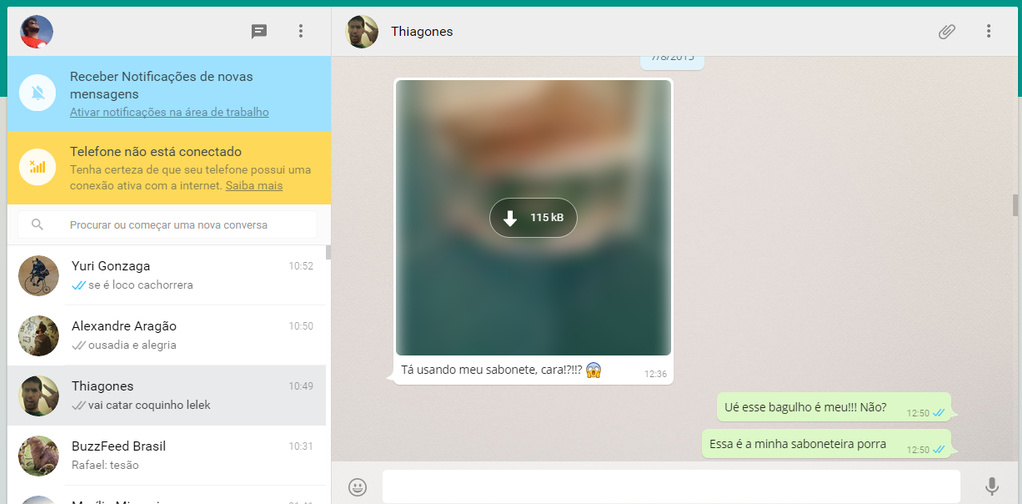Click the grey ticks in Alexandre Aragão's preview
The image size is (1022, 504).
[x=79, y=345]
